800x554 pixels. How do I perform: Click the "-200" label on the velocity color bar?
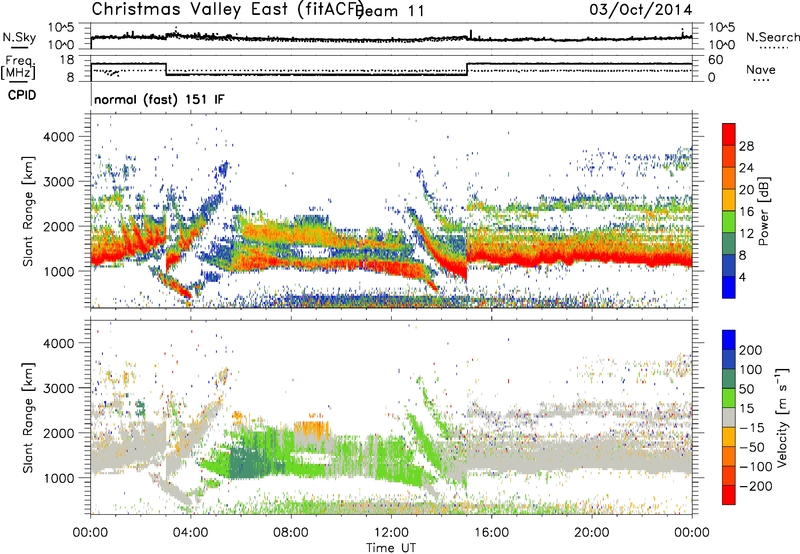point(756,486)
